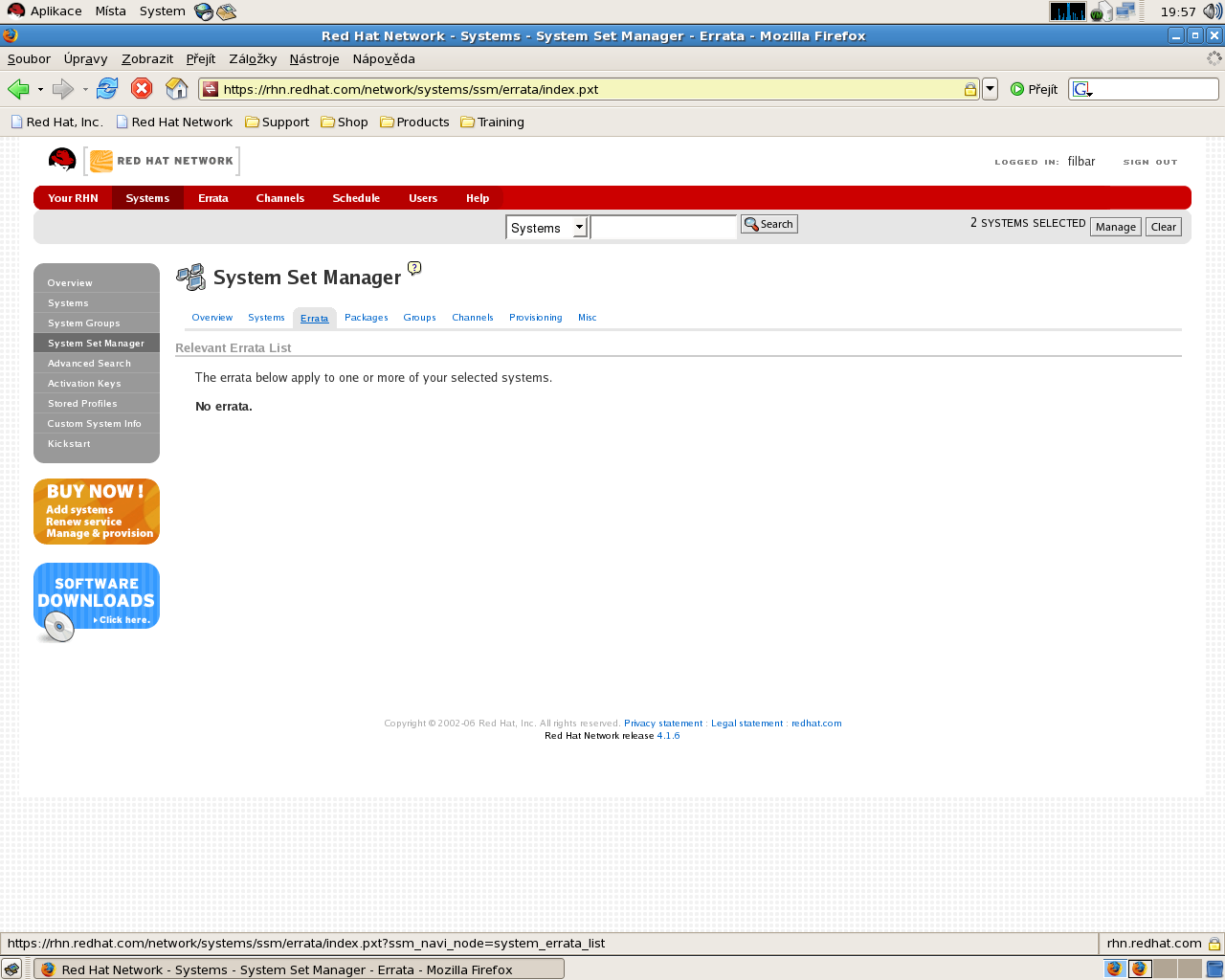Open the web browser launcher in the top panel
The width and height of the screenshot is (1225, 980).
pos(203,11)
